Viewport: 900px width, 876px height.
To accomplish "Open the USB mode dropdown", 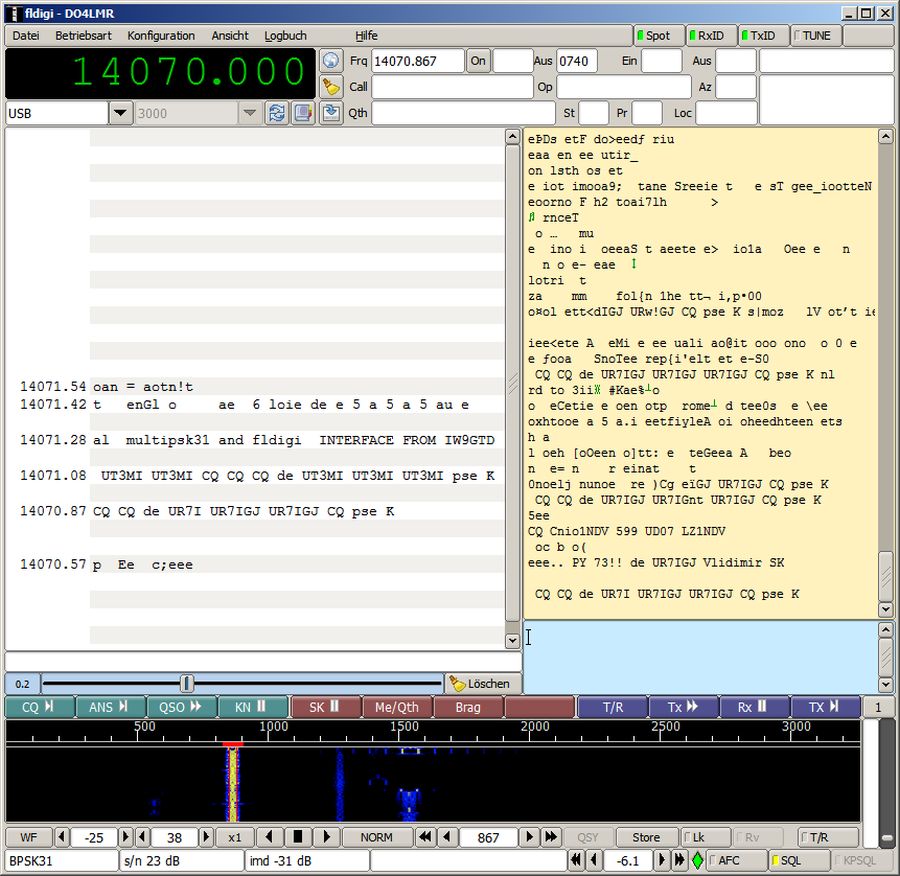I will (120, 113).
